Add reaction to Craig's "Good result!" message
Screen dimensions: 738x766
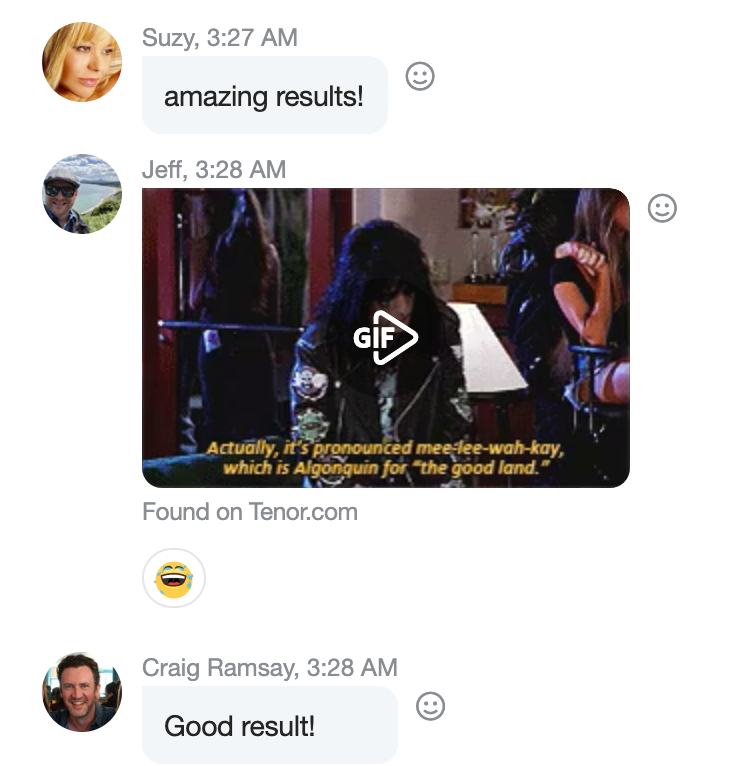(430, 706)
